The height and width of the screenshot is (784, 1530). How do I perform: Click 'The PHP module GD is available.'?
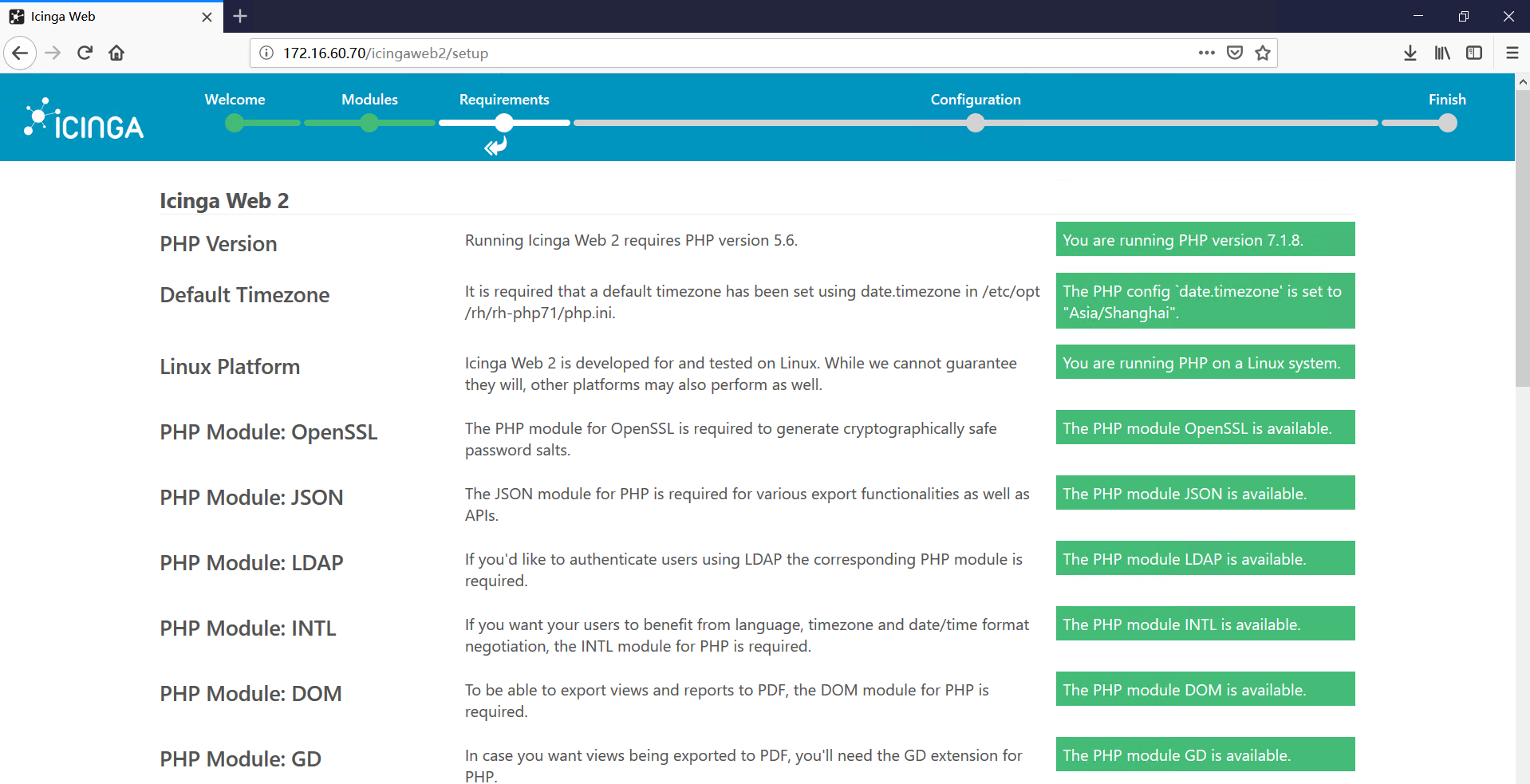coord(1205,754)
